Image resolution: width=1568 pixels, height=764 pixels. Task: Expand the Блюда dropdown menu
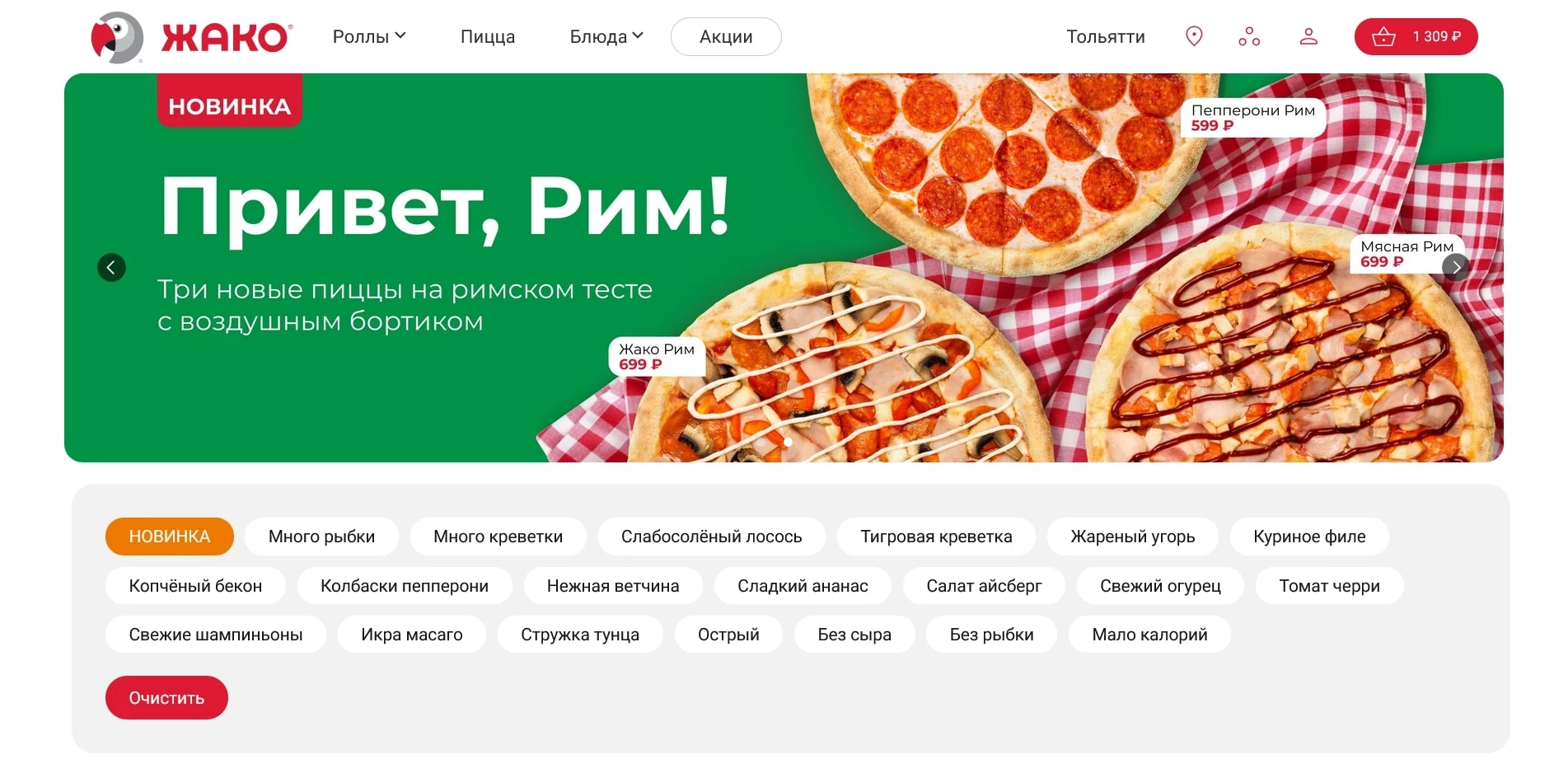(x=606, y=36)
